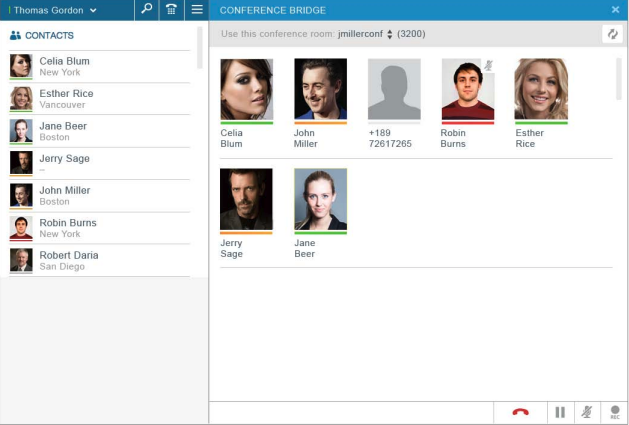Toggle the microphone mute button

(x=587, y=412)
